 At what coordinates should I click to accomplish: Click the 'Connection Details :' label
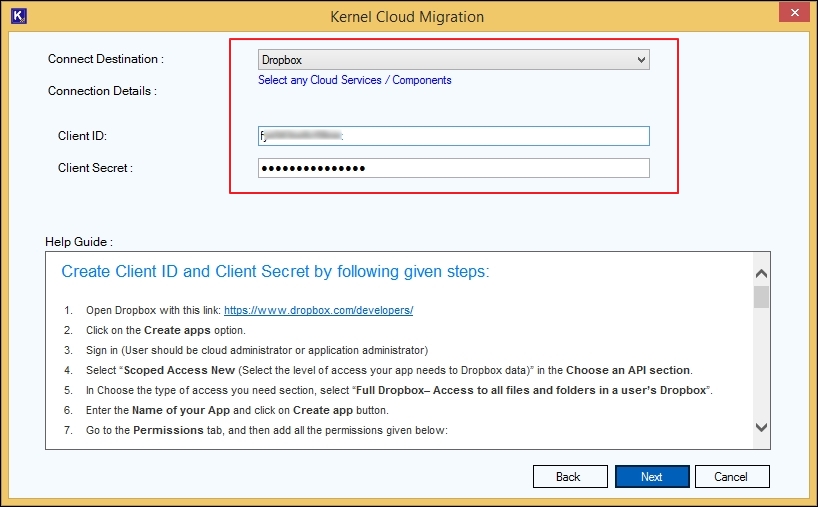[102, 91]
